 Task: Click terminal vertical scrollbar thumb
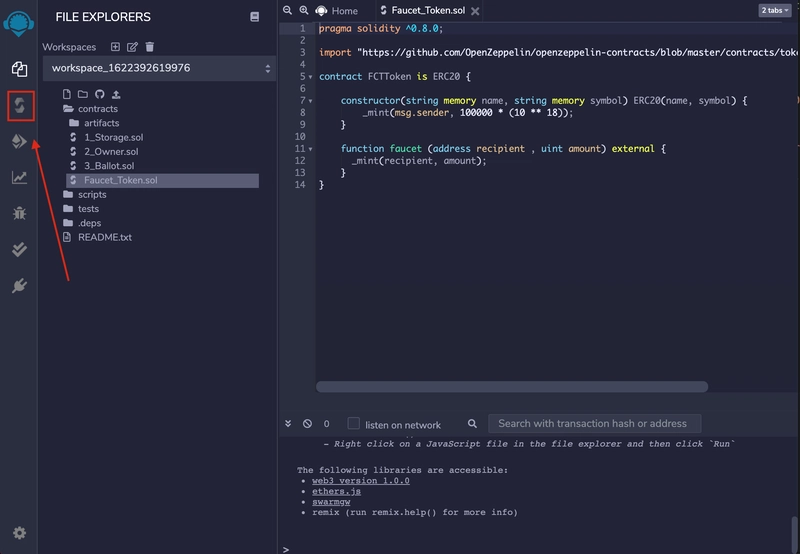pos(794,533)
